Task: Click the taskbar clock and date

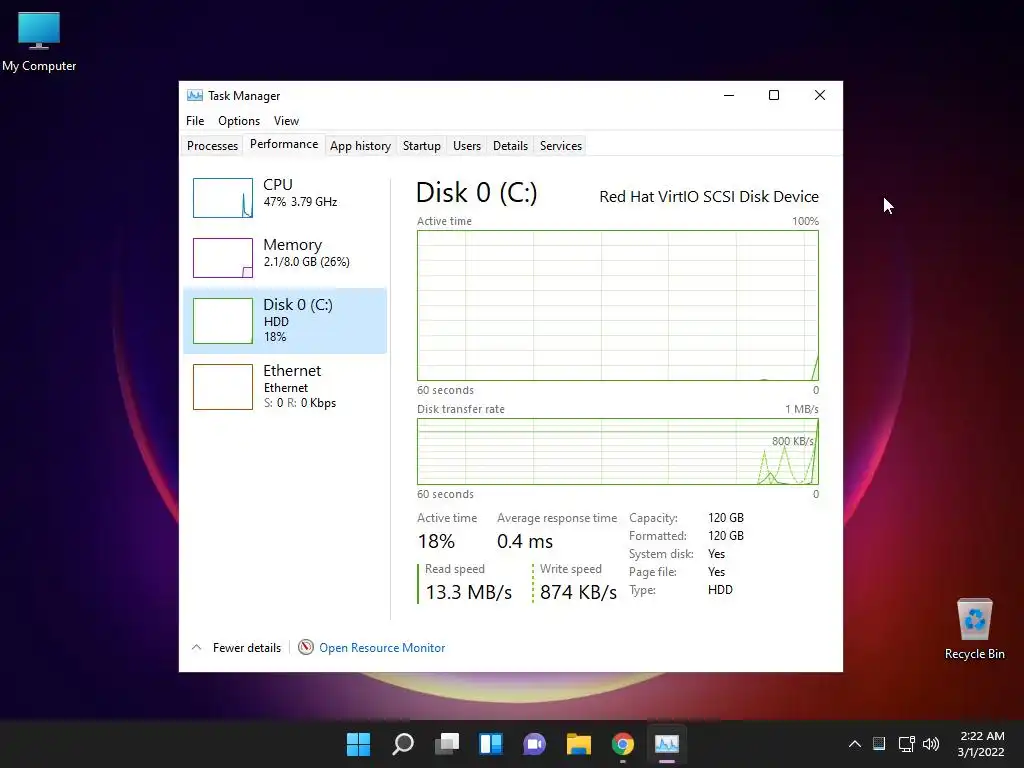Action: click(x=982, y=744)
